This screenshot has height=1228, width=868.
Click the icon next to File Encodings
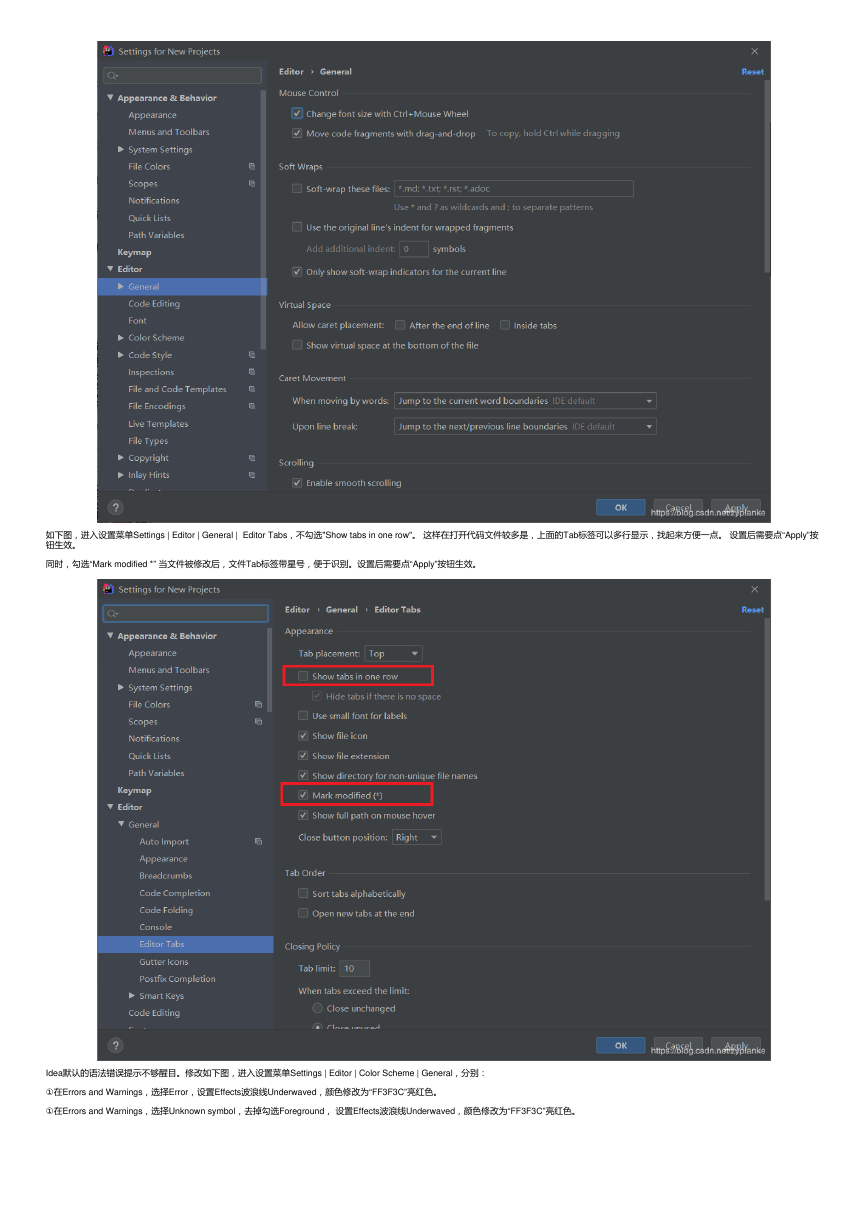point(252,406)
